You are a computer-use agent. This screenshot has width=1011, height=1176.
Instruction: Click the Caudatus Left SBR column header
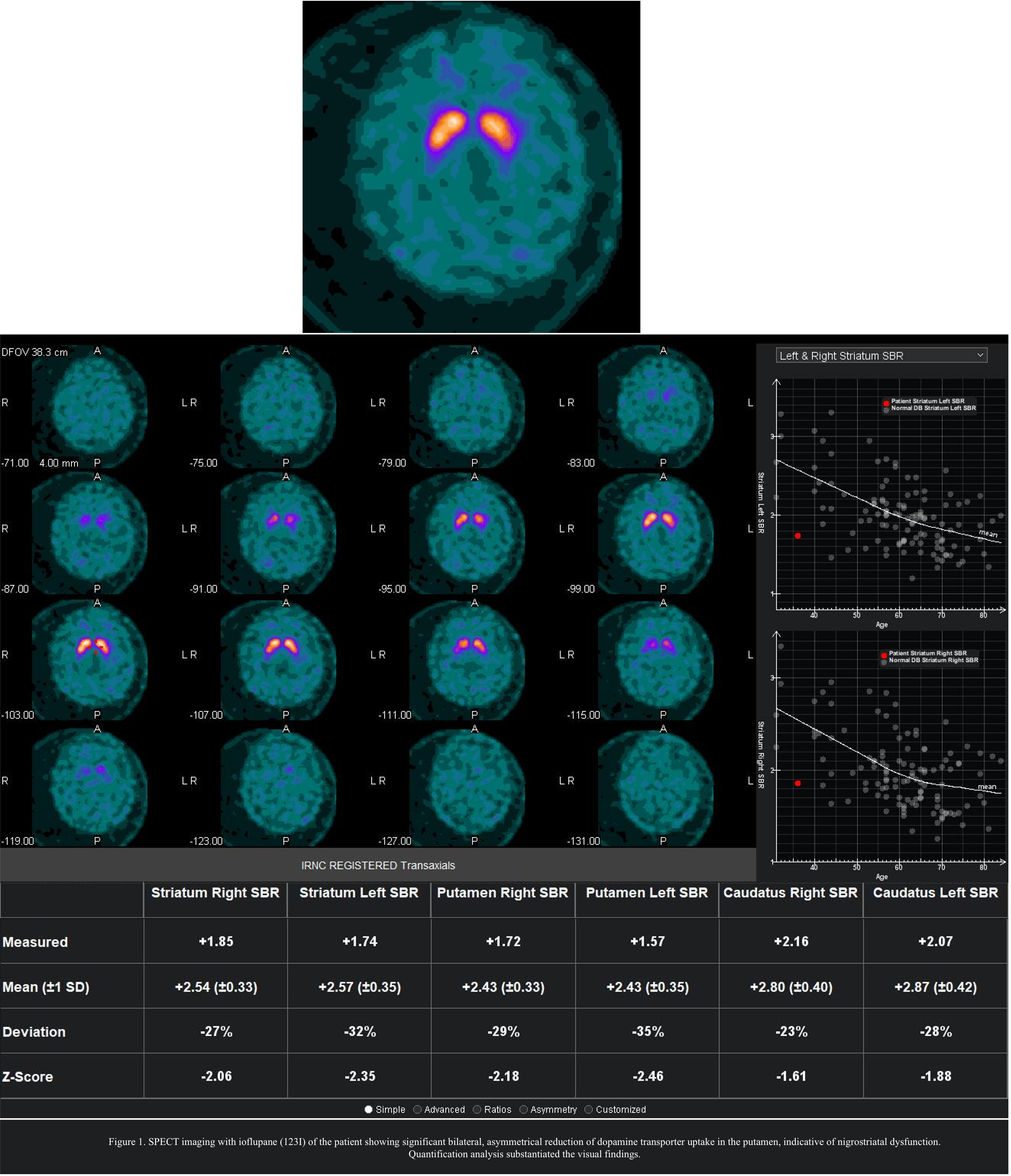coord(935,893)
